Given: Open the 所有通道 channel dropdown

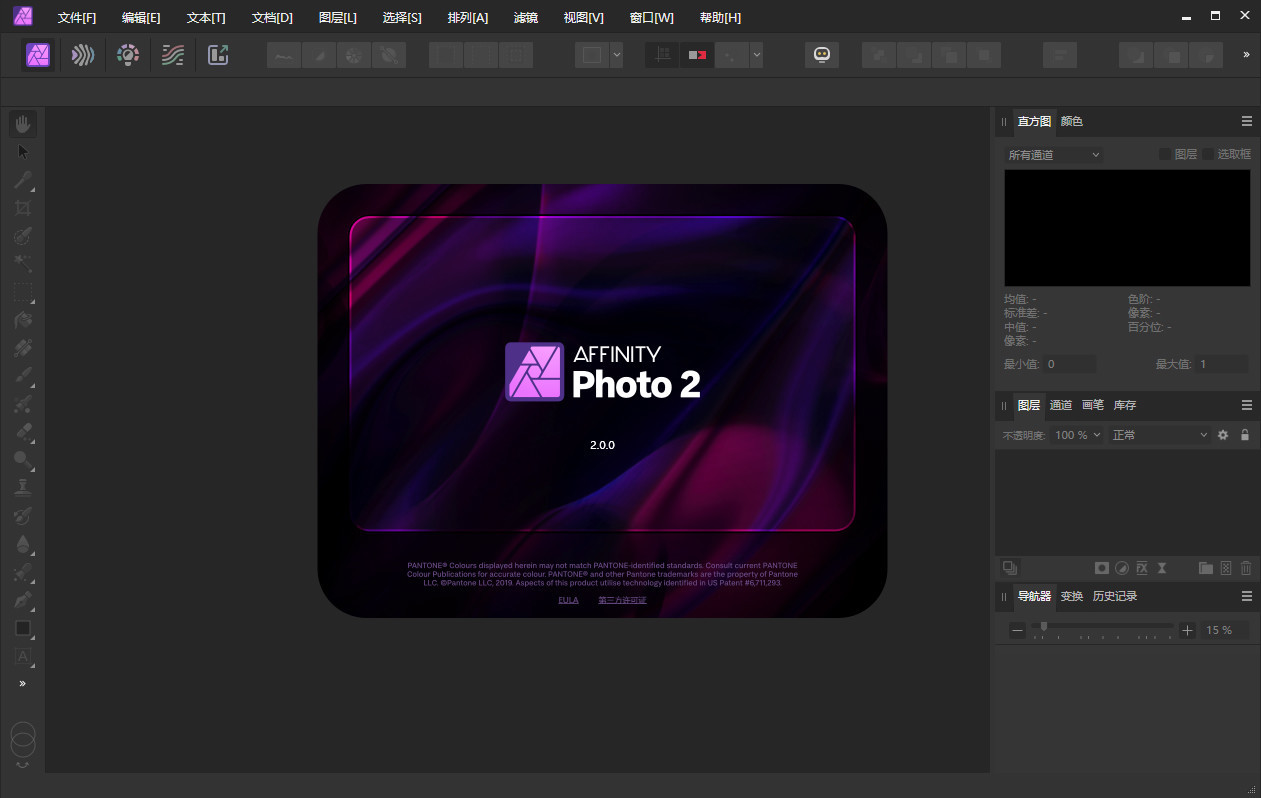Looking at the screenshot, I should click(1053, 154).
